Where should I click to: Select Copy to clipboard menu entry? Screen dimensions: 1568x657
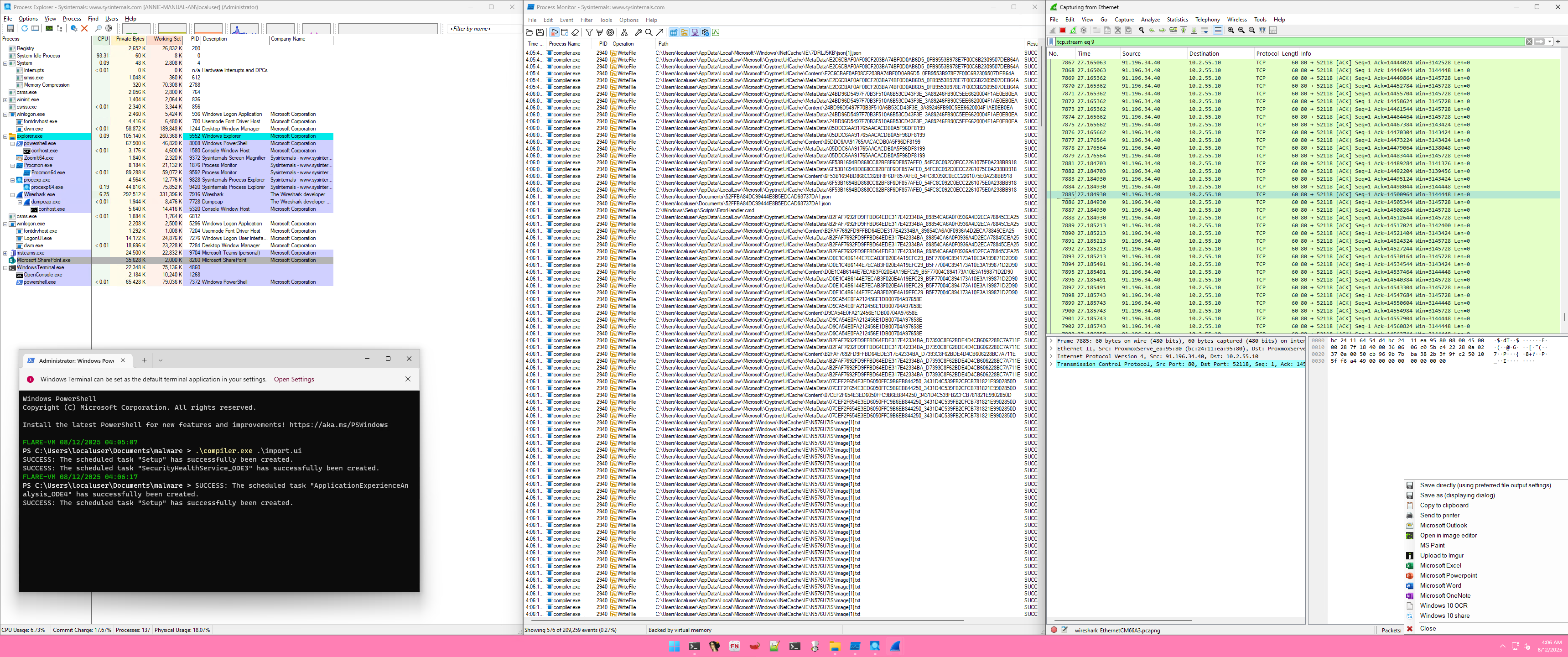1444,506
